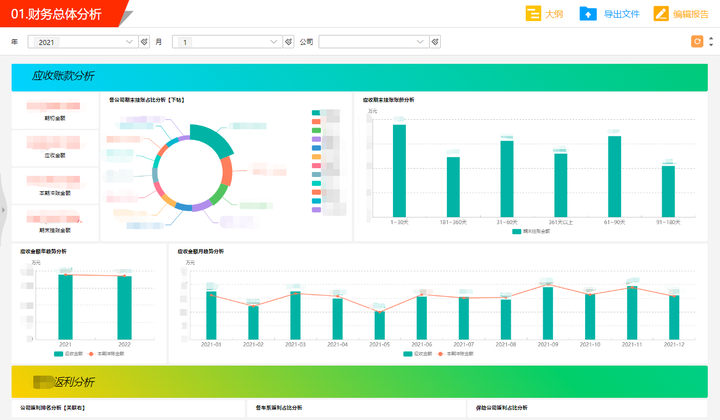Click the 2021-07 axis label

coord(464,344)
